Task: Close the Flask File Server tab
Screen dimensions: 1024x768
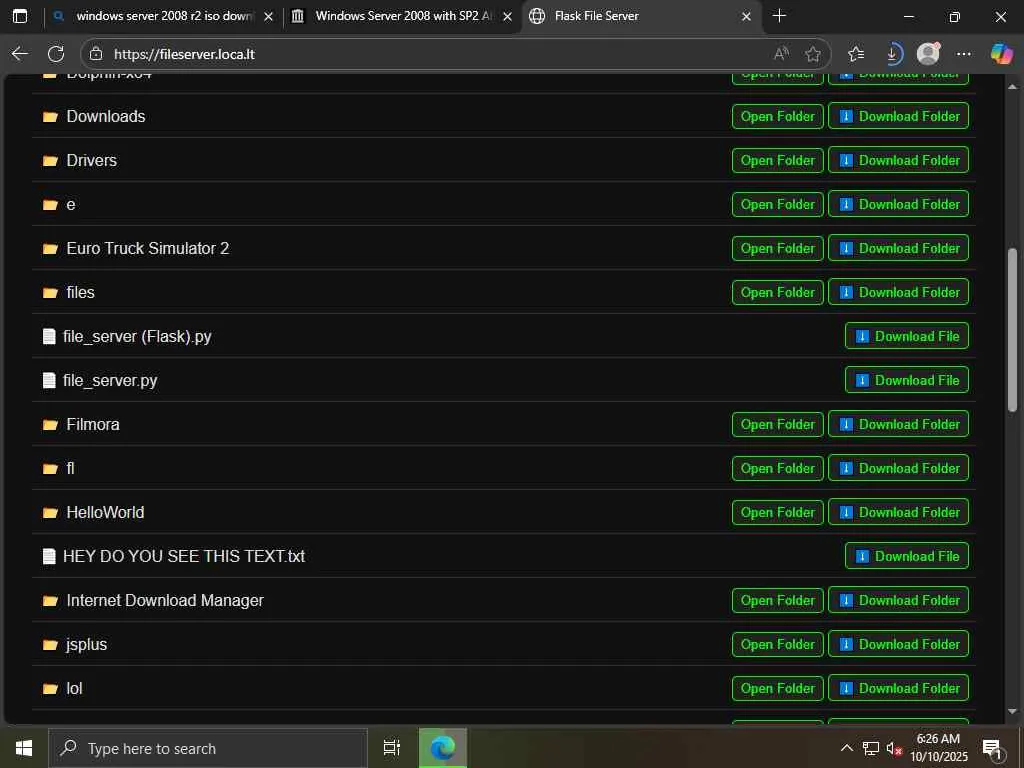Action: pos(746,16)
